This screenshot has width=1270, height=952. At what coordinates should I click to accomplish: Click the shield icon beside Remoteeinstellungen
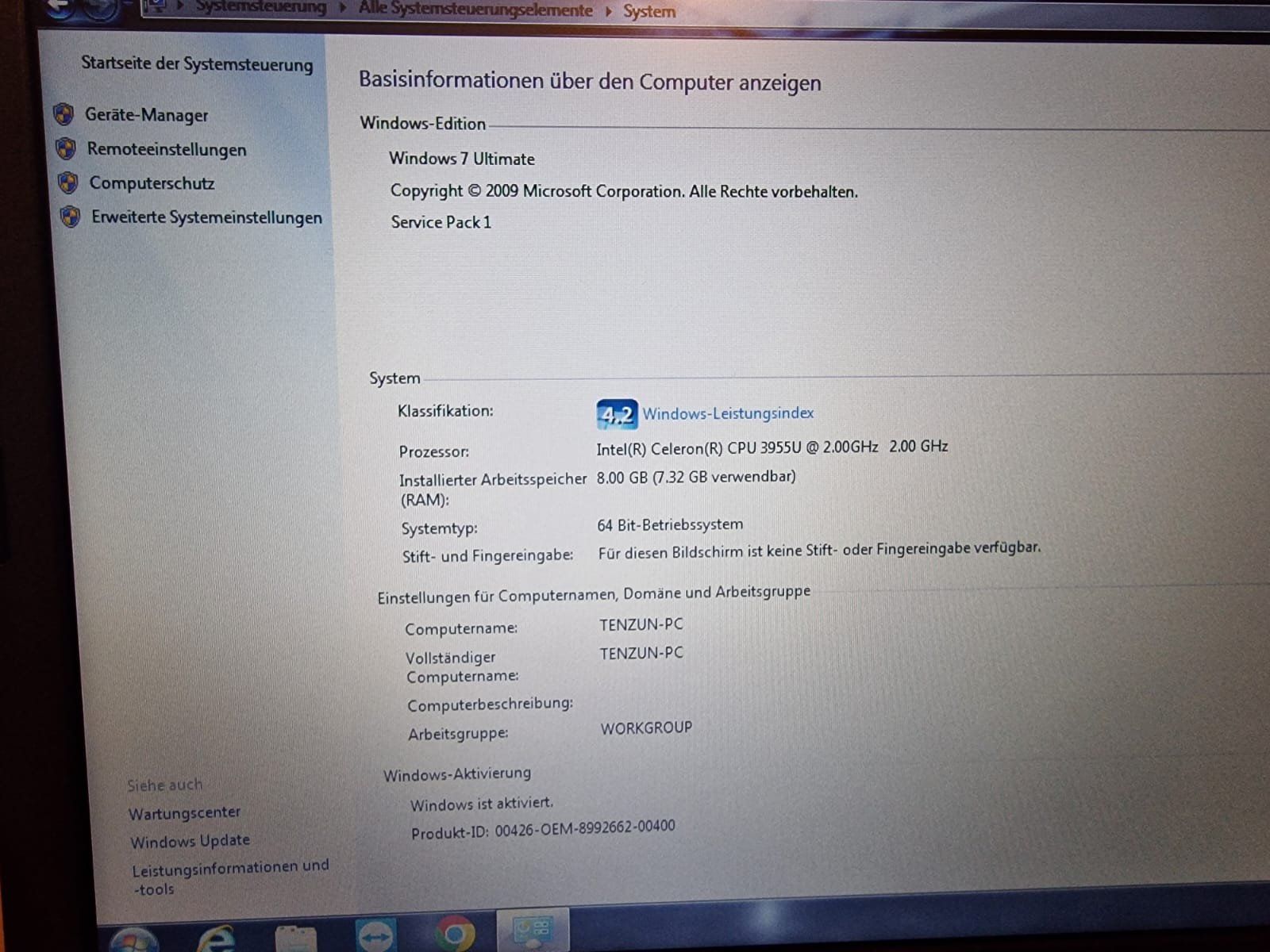coord(65,148)
